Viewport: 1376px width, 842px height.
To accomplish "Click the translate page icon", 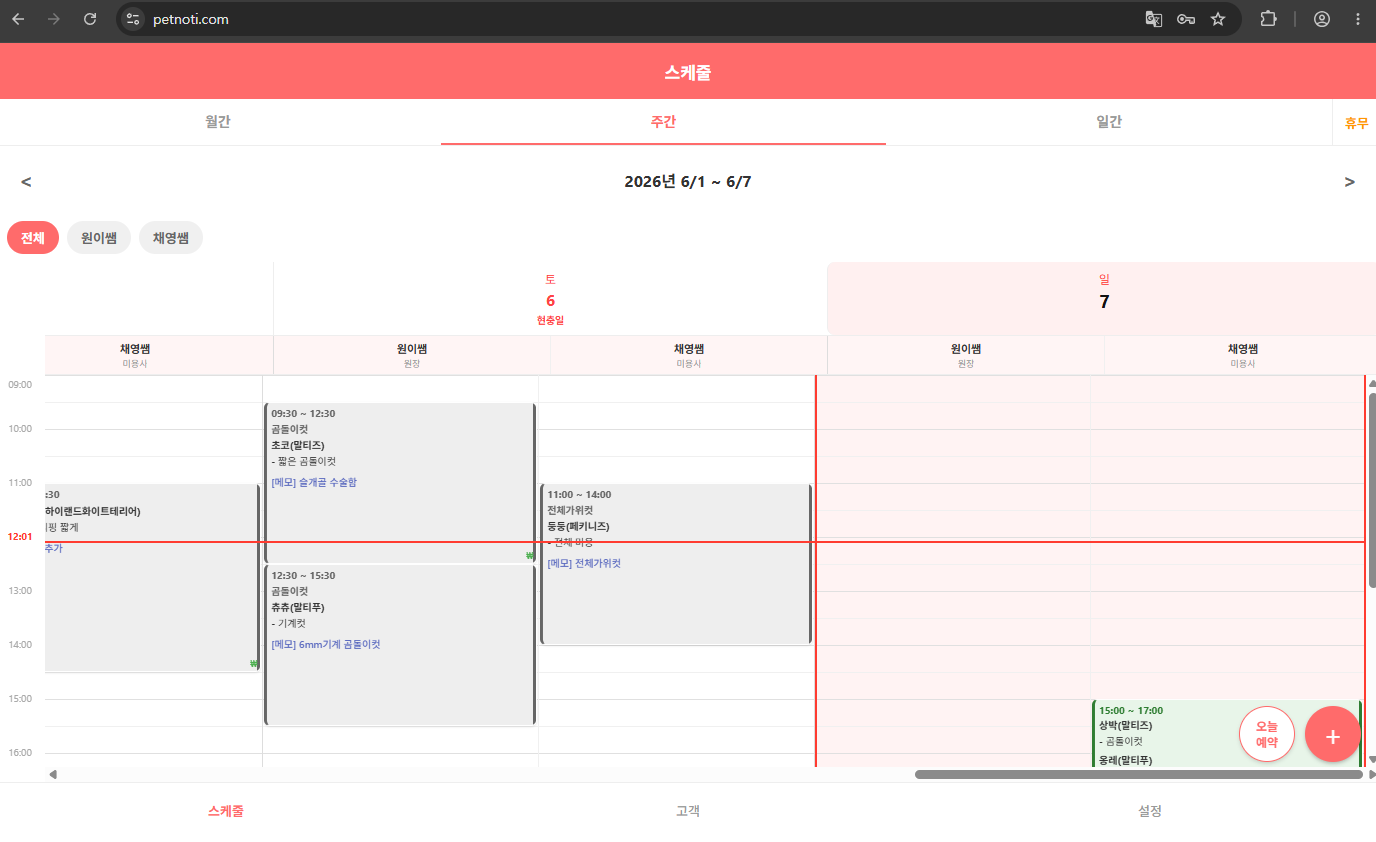I will (x=1154, y=19).
